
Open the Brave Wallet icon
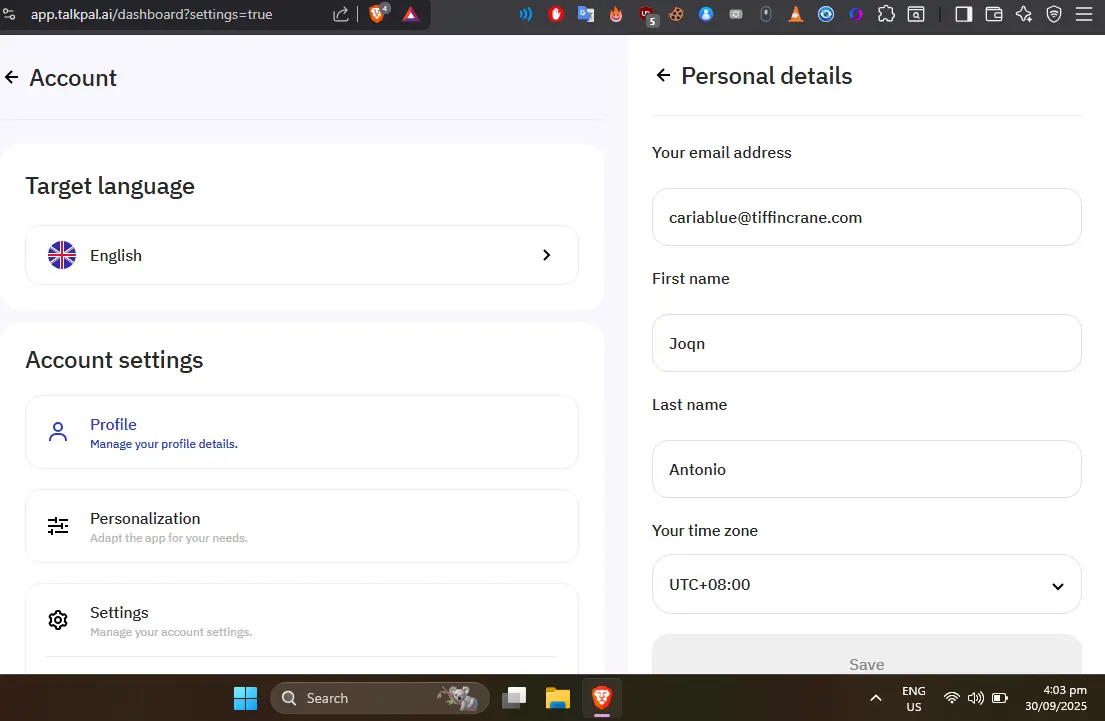tap(994, 14)
